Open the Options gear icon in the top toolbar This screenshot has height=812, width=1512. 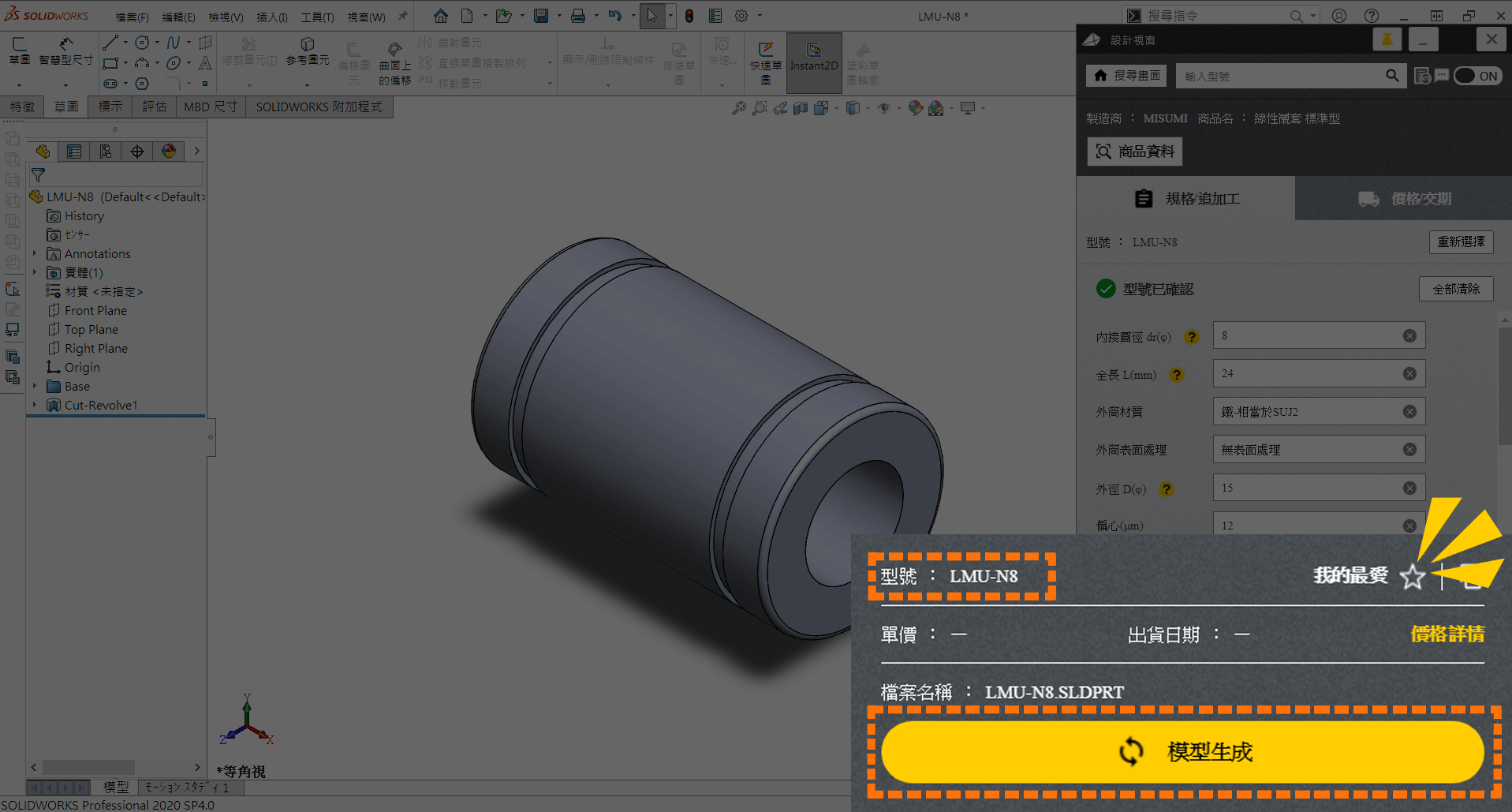[741, 16]
